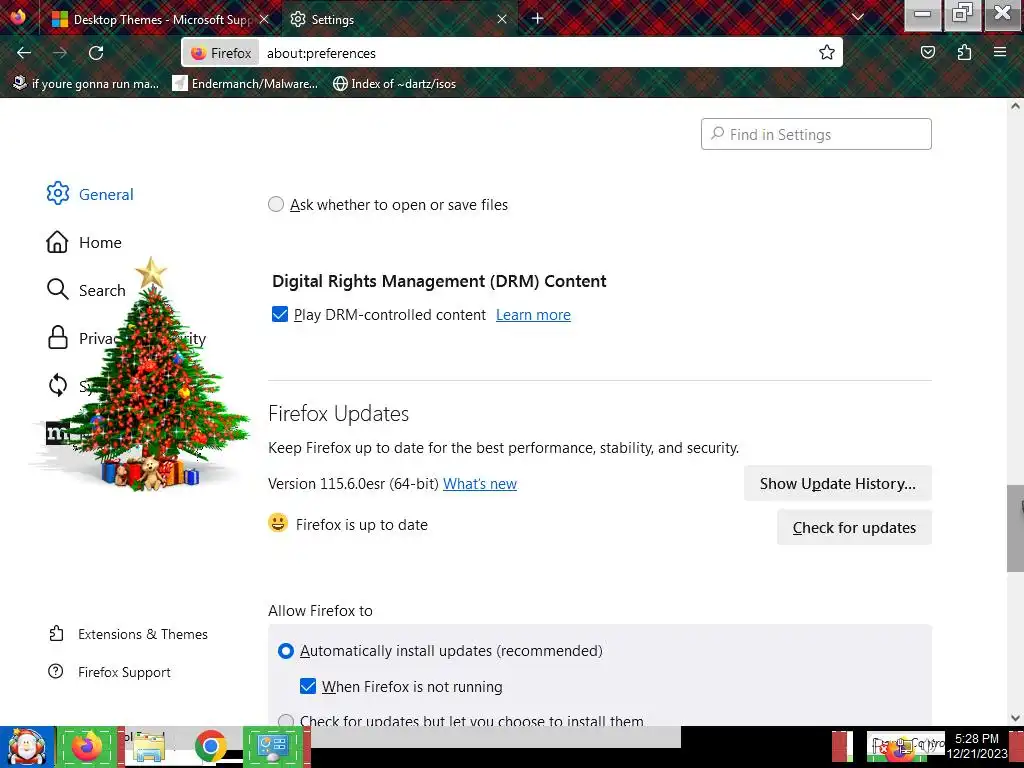Open the What's new link
The image size is (1024, 768).
(480, 484)
